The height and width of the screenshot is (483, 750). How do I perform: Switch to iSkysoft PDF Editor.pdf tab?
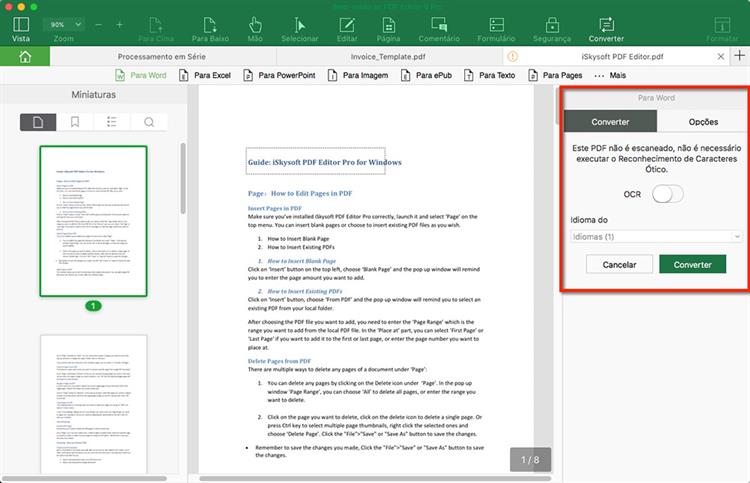tap(622, 56)
